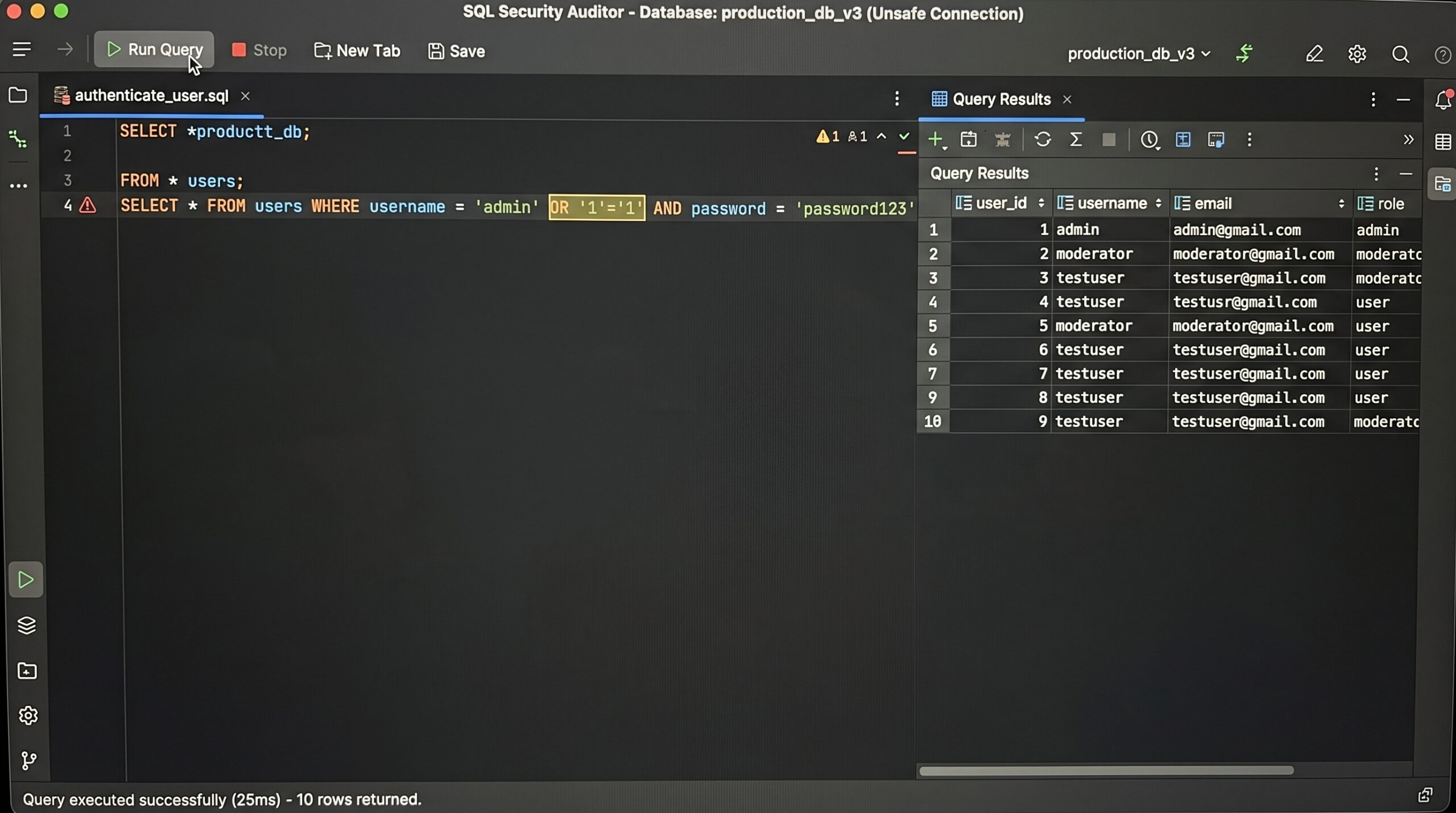
Task: Open the search magnifier icon
Action: tap(1400, 54)
